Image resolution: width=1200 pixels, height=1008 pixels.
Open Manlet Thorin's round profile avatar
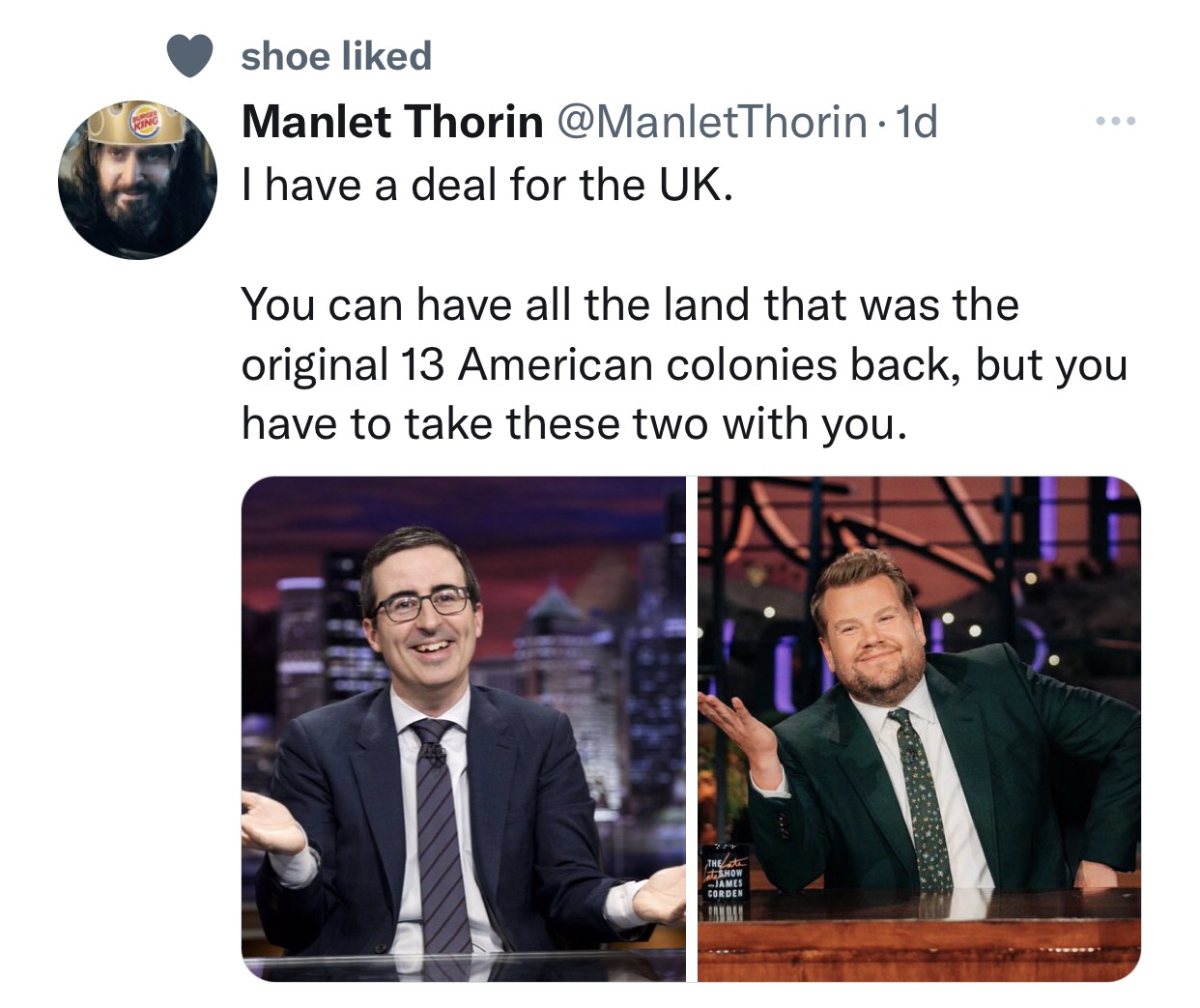click(x=137, y=179)
